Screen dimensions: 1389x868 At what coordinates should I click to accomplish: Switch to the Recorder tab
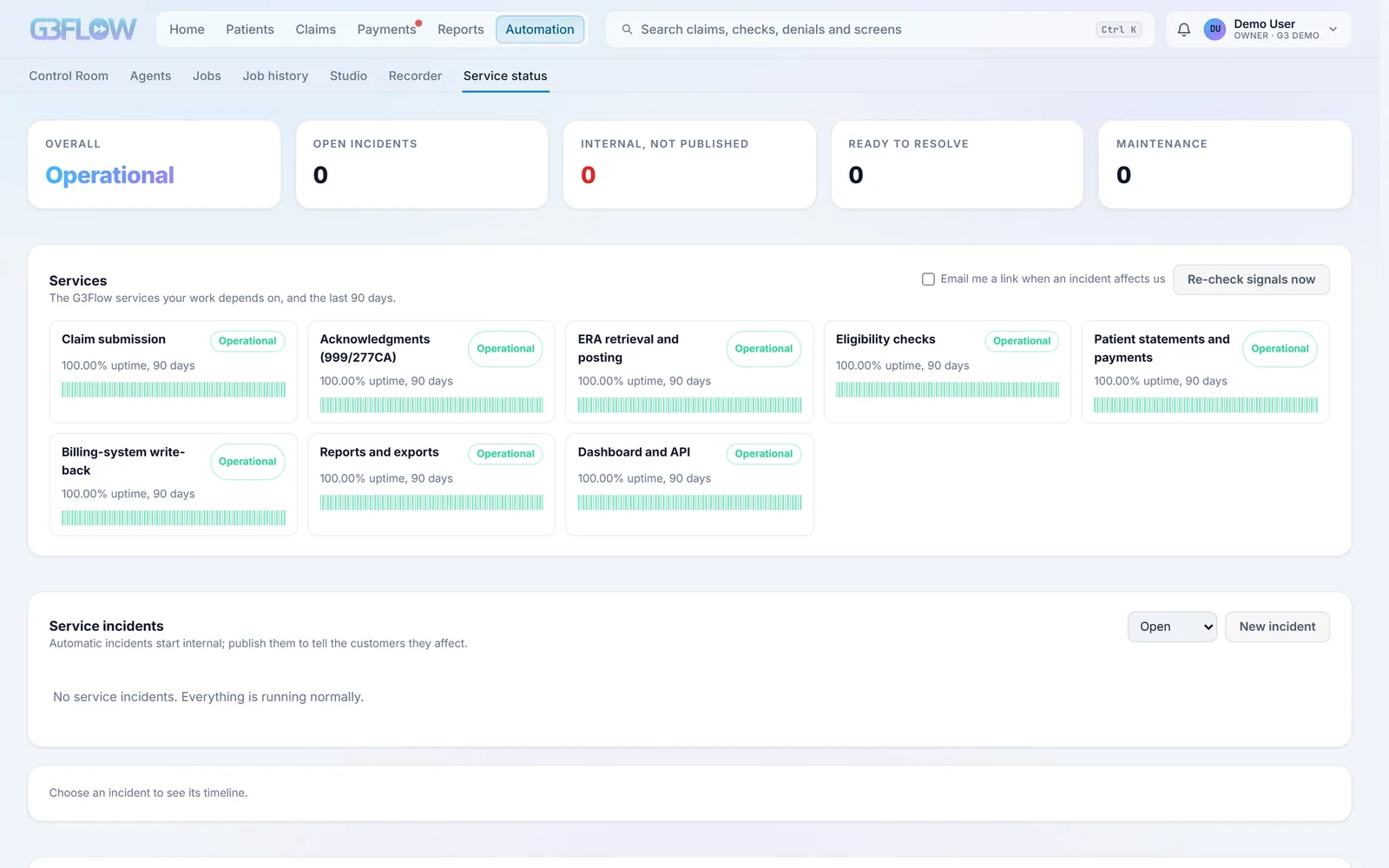click(415, 76)
